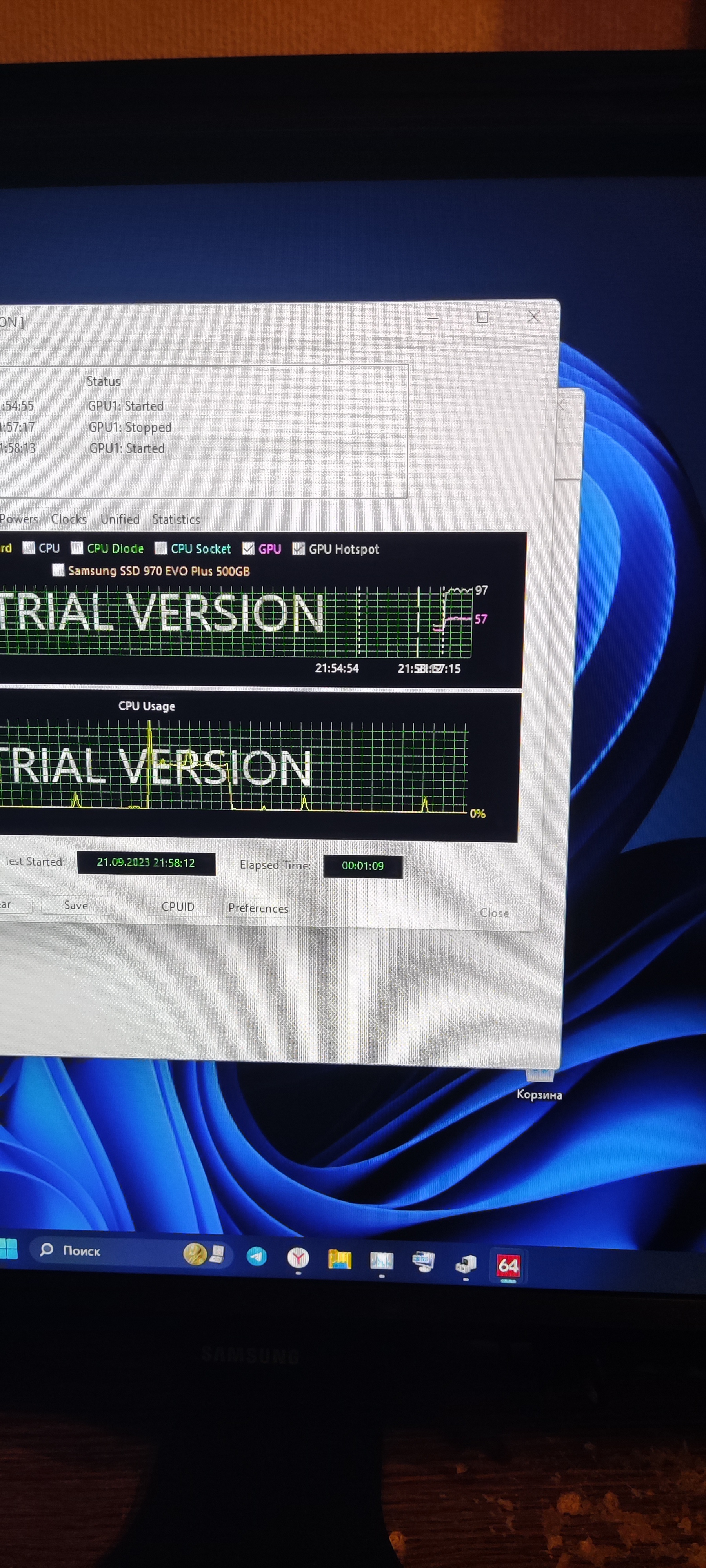Uncheck the GPU temperature checkbox
Image resolution: width=706 pixels, height=1568 pixels.
click(x=248, y=548)
